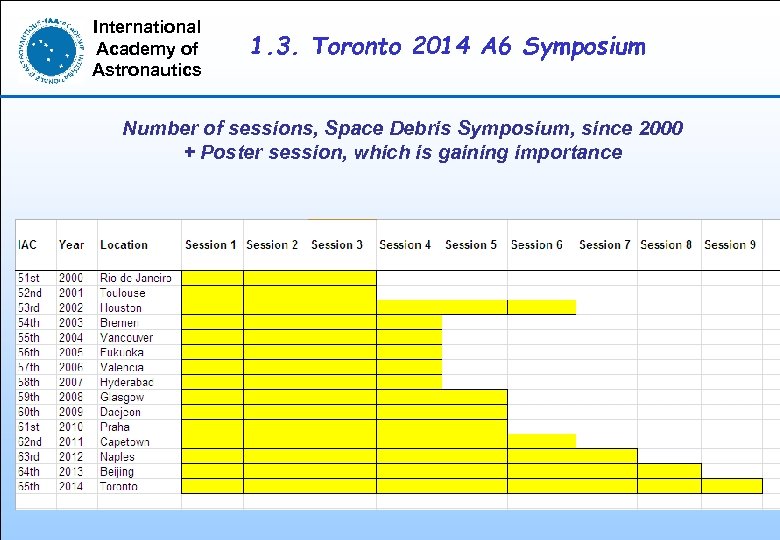
Task: Click the "Session 2" column header
Action: [x=272, y=245]
